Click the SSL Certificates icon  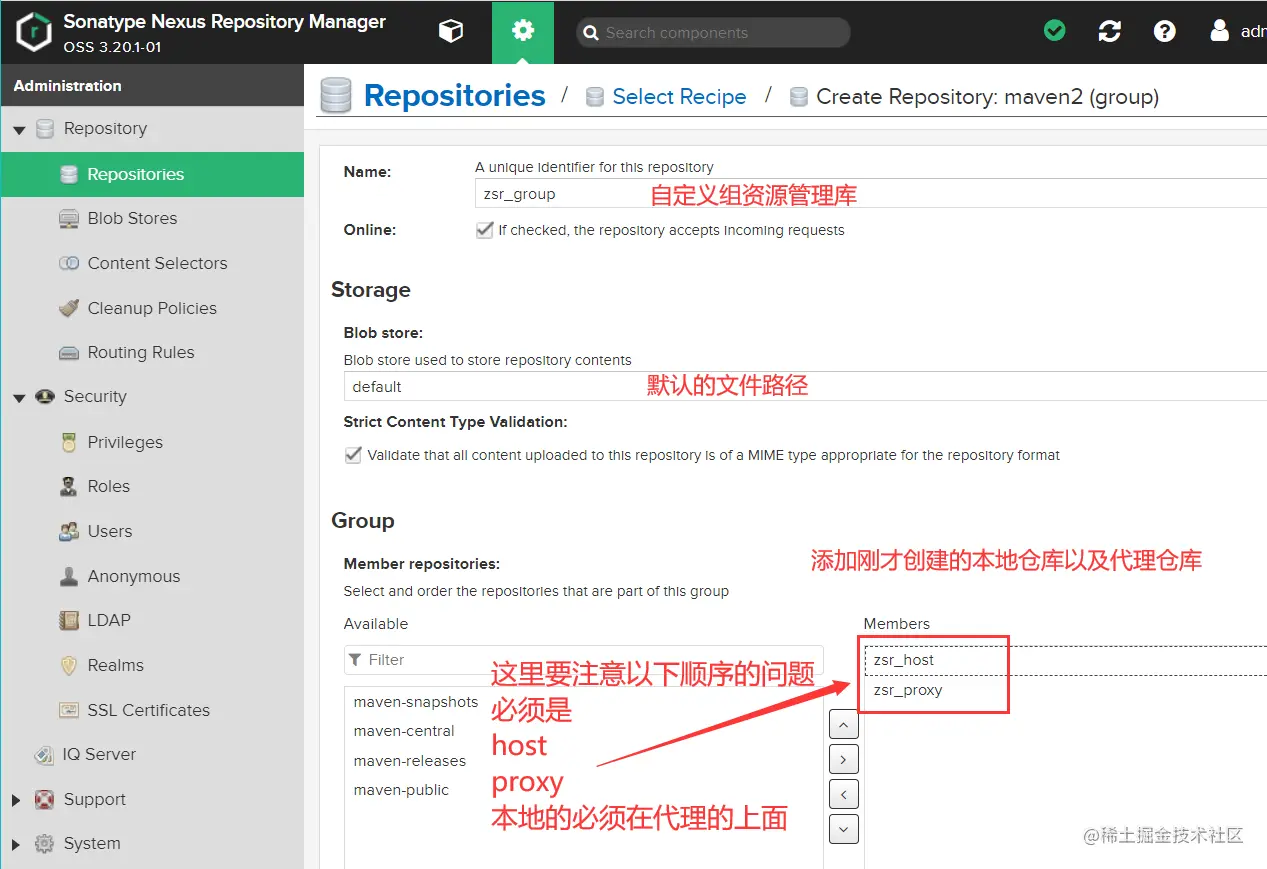click(x=69, y=710)
